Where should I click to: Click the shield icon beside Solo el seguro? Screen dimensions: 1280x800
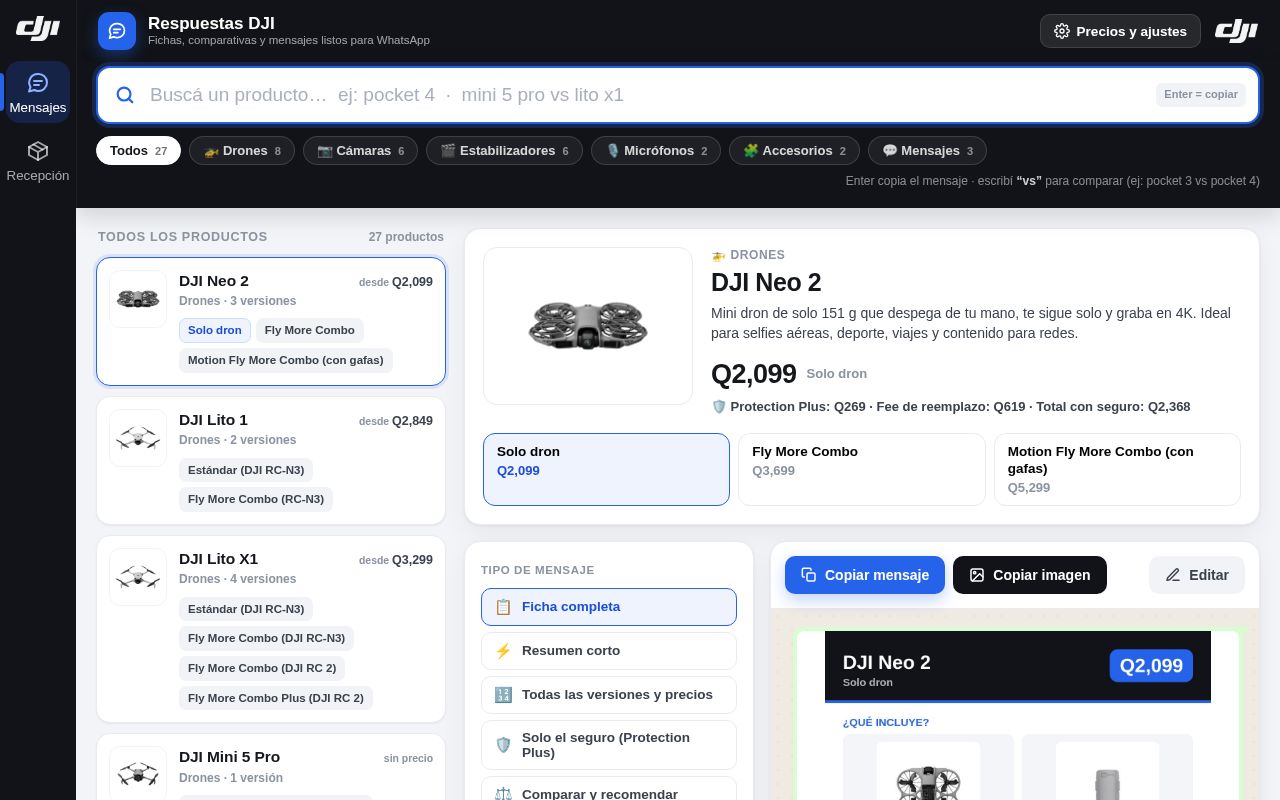click(x=503, y=745)
